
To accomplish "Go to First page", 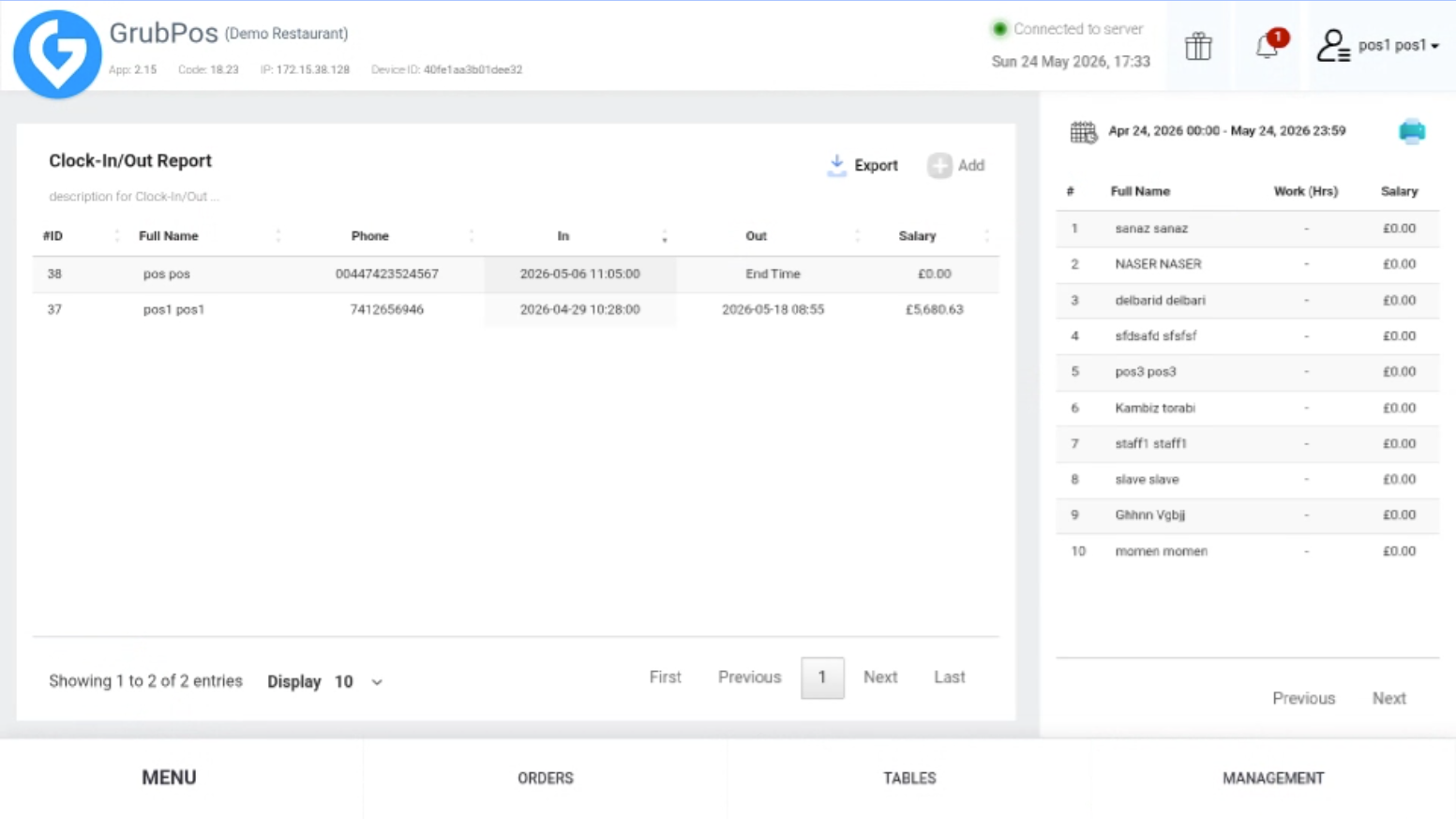I will (x=666, y=678).
